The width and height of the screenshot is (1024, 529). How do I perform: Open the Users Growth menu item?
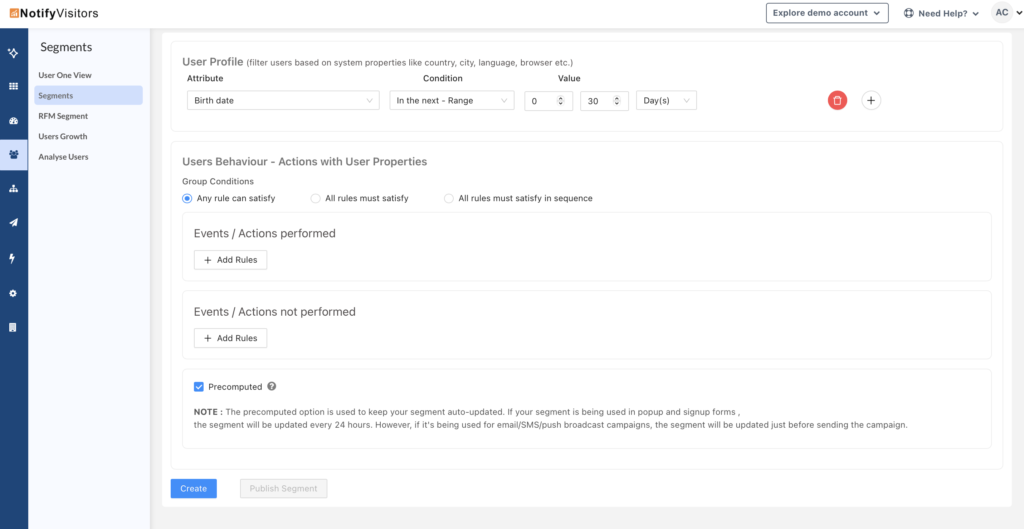[x=63, y=136]
